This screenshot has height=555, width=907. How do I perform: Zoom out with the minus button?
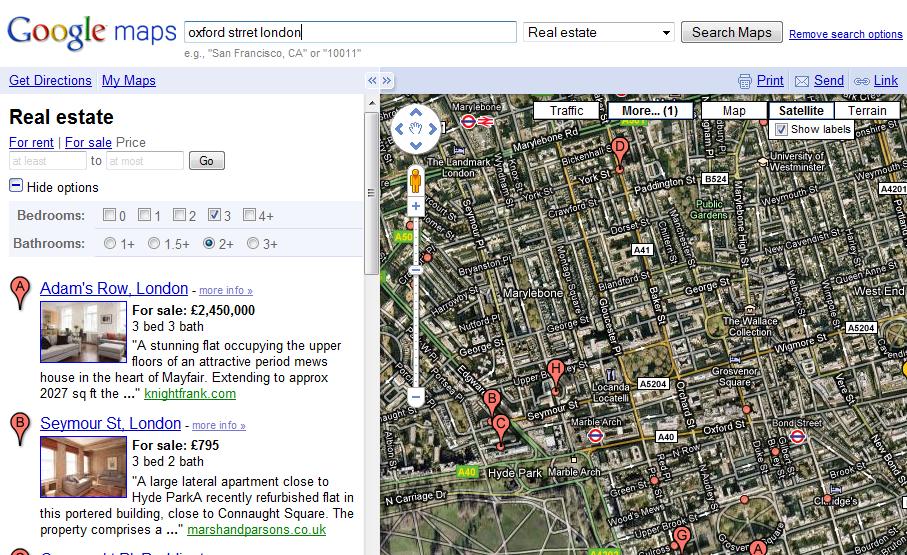pos(416,397)
